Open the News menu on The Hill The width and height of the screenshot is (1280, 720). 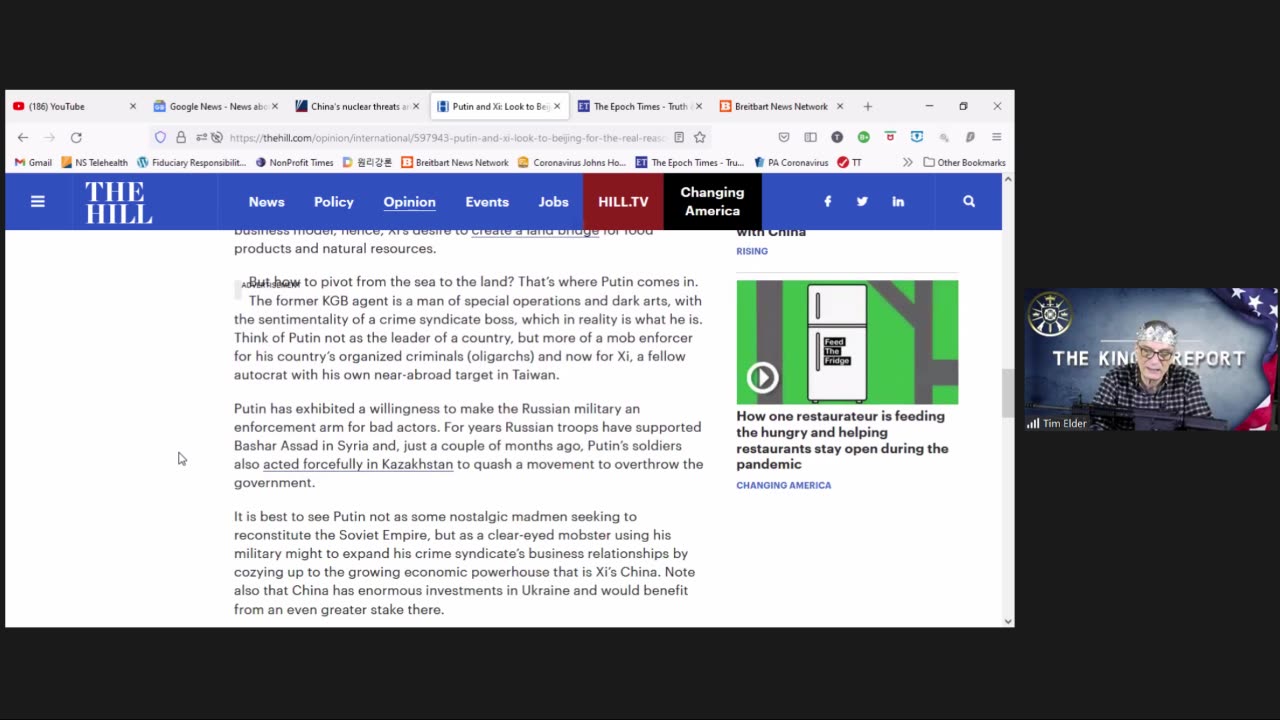click(266, 201)
